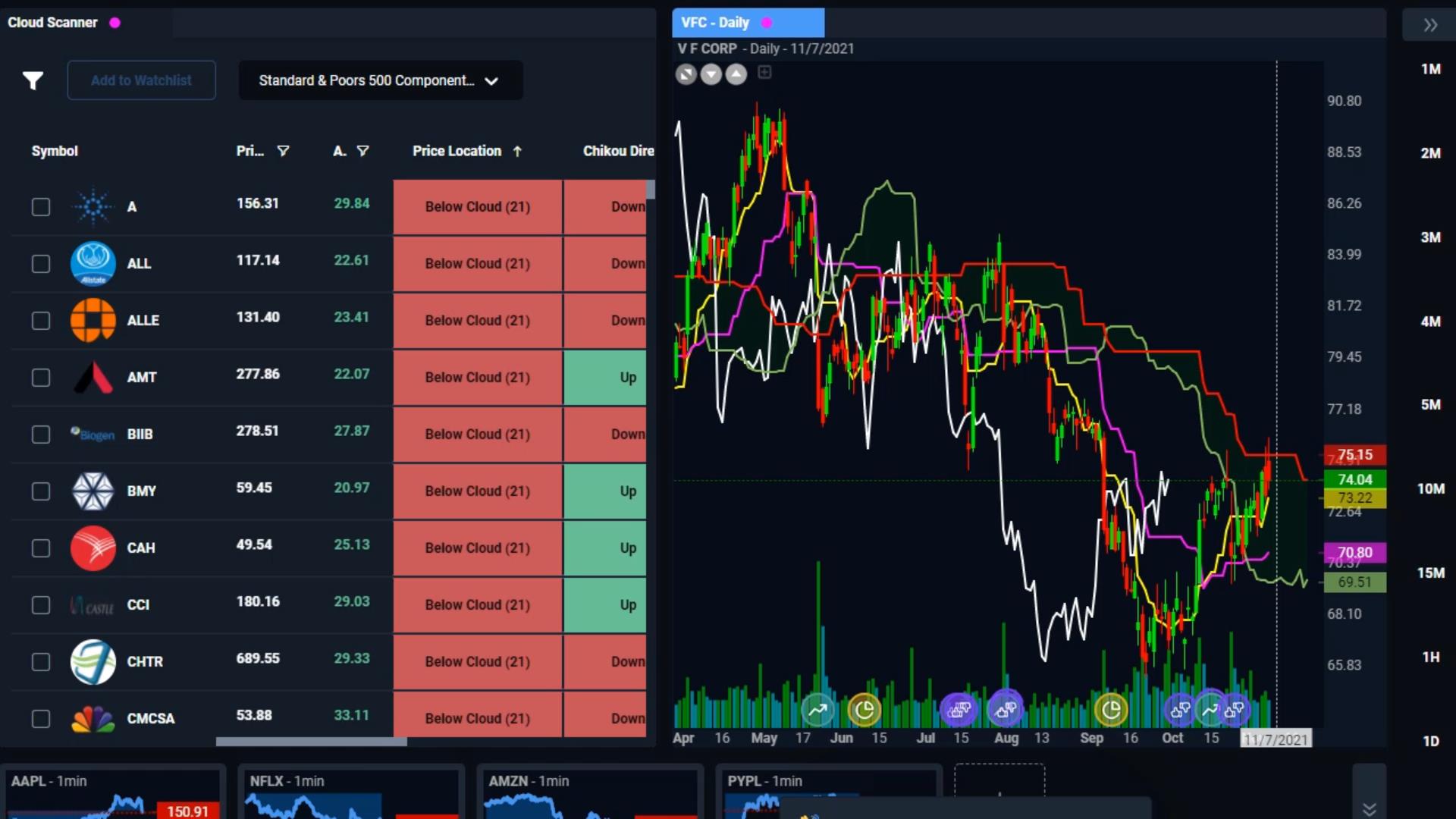
Task: Select the Cloud Scanner tab
Action: (x=86, y=23)
